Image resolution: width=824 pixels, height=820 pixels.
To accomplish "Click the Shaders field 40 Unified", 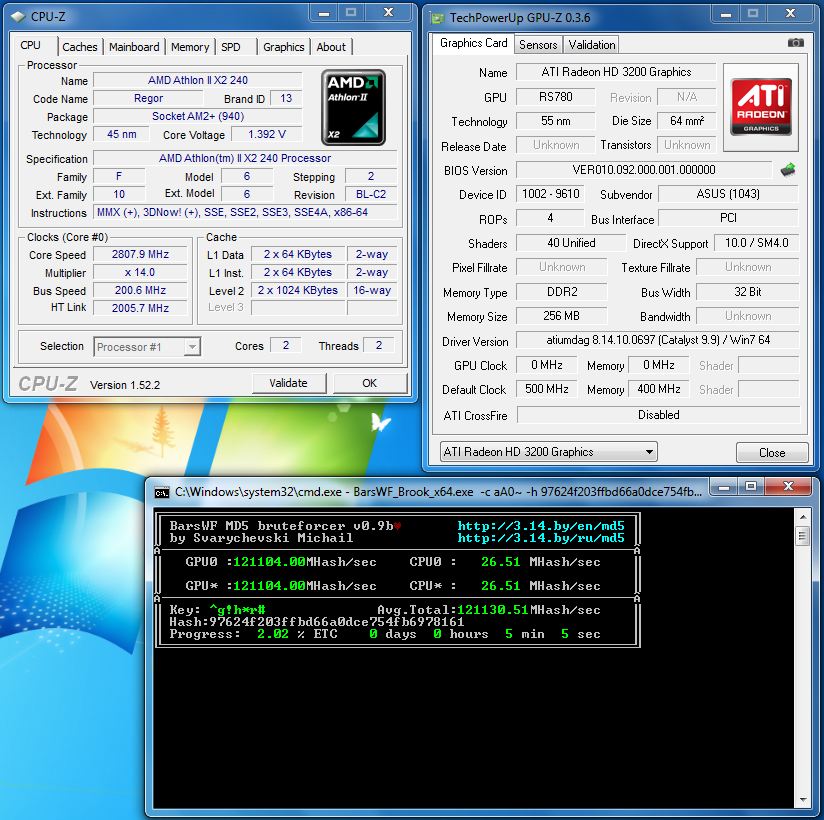I will [571, 243].
